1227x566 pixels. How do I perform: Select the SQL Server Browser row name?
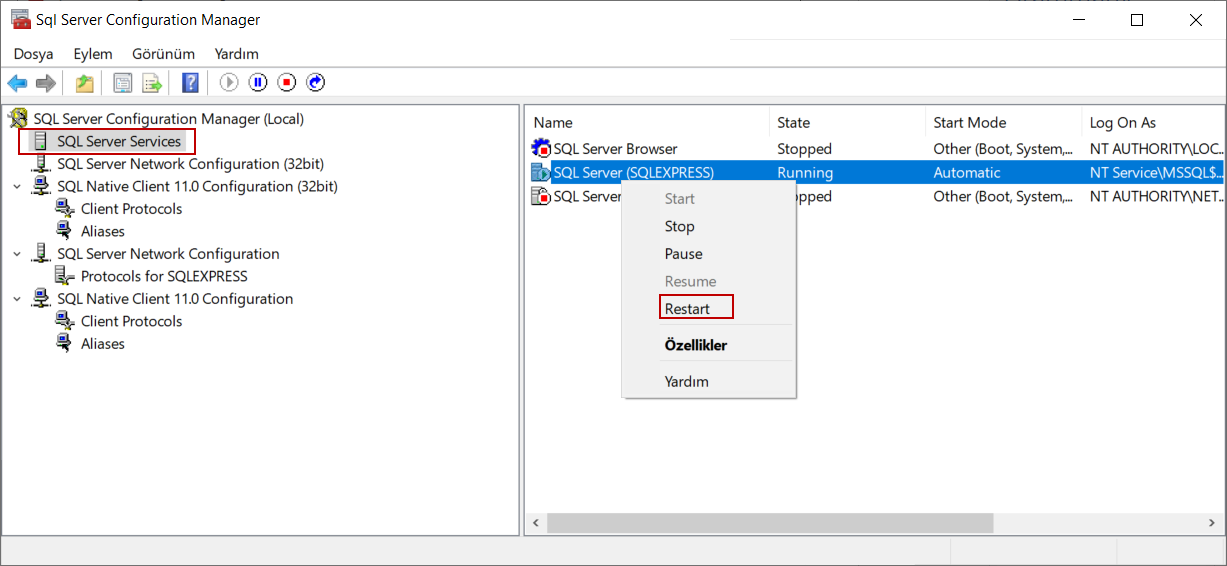(x=615, y=149)
